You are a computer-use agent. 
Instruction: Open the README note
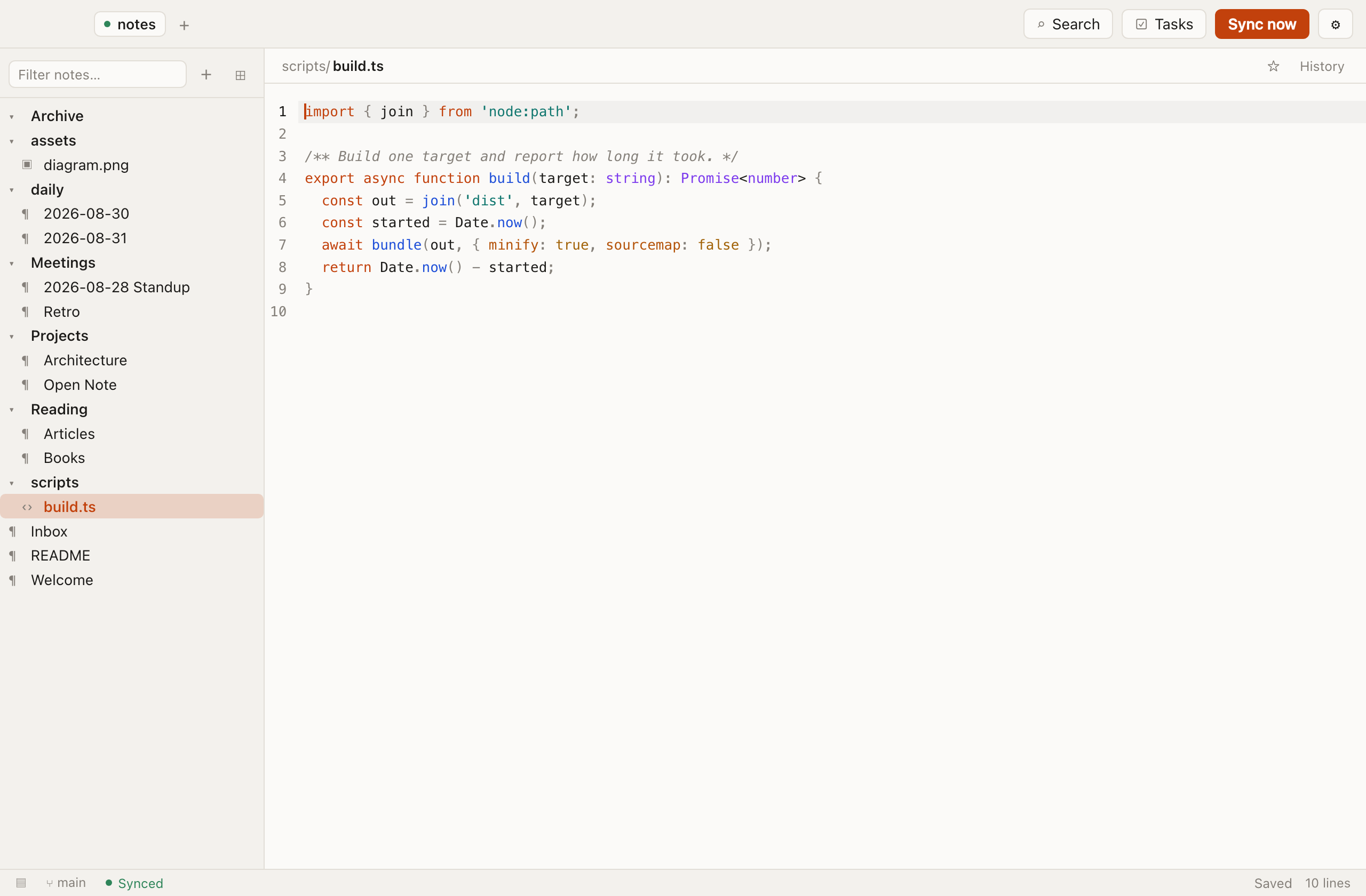point(132,556)
